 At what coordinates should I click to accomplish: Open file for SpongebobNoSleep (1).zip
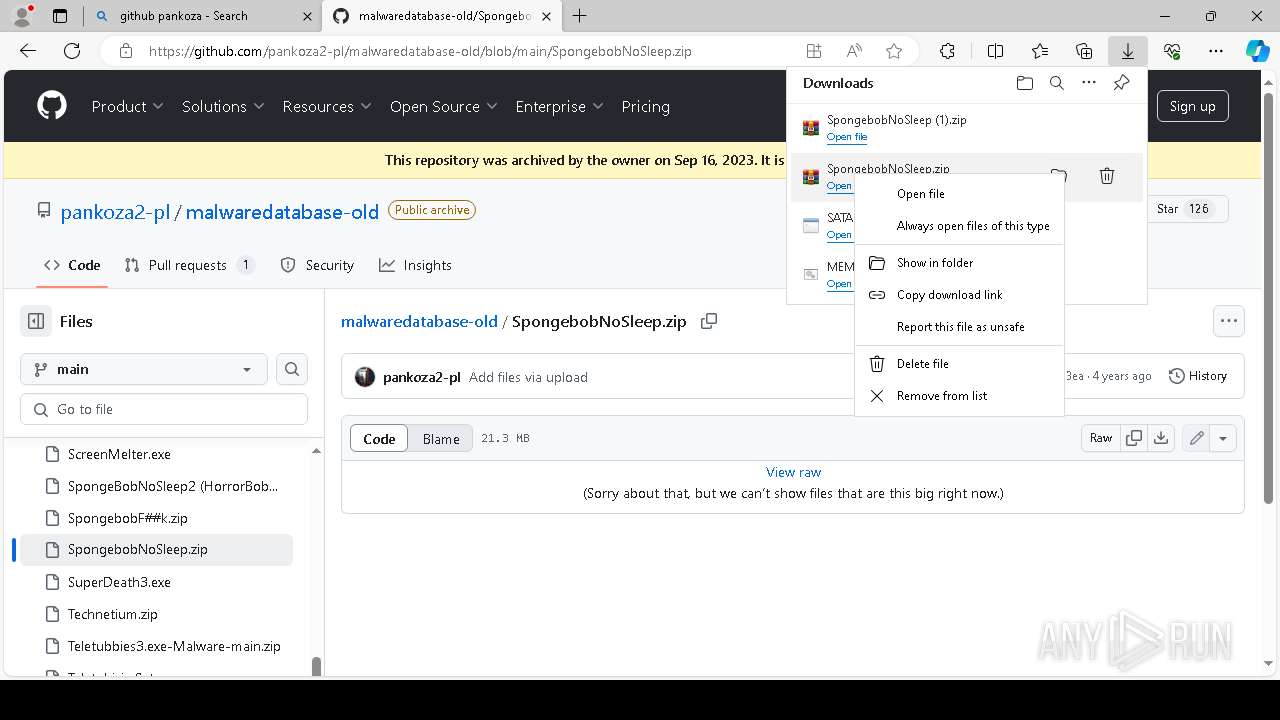click(846, 137)
